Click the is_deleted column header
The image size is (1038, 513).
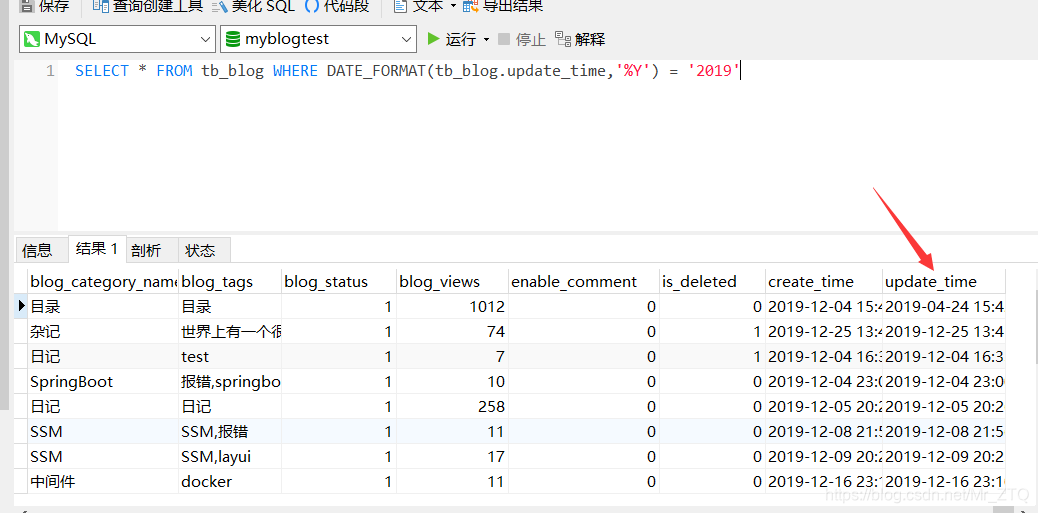coord(712,282)
